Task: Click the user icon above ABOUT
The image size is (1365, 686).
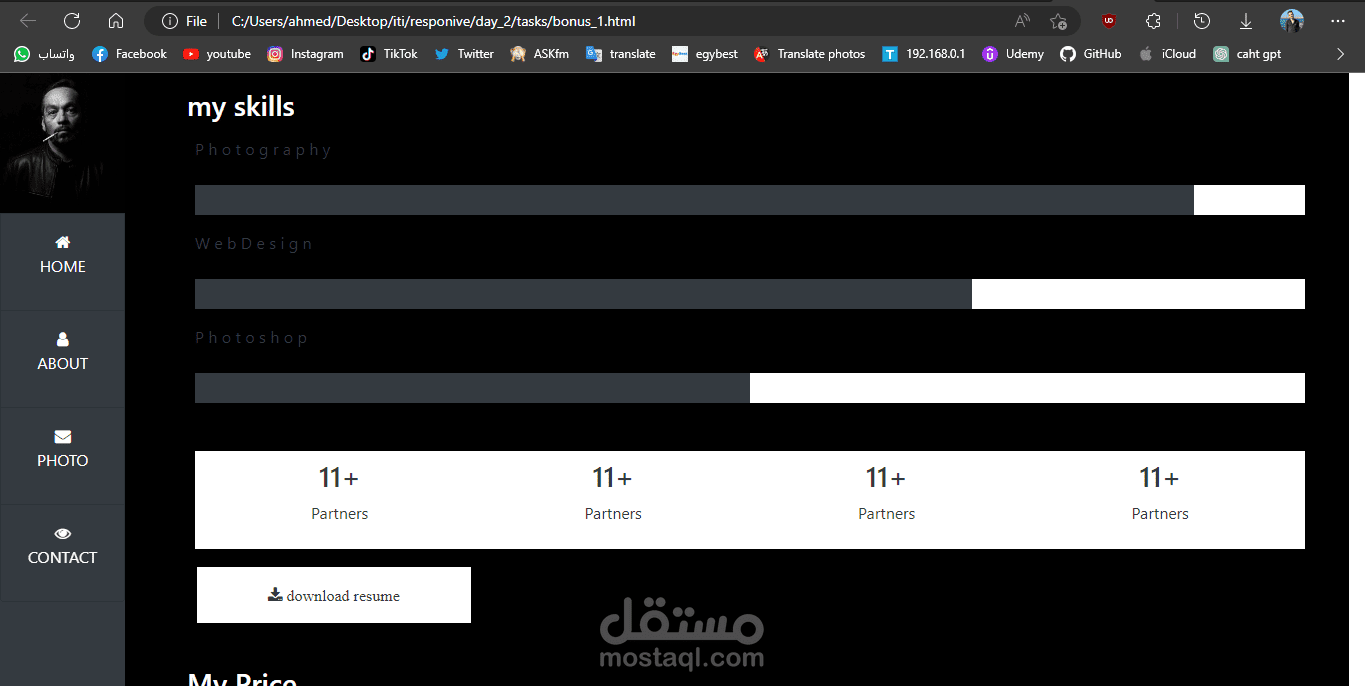Action: click(63, 339)
